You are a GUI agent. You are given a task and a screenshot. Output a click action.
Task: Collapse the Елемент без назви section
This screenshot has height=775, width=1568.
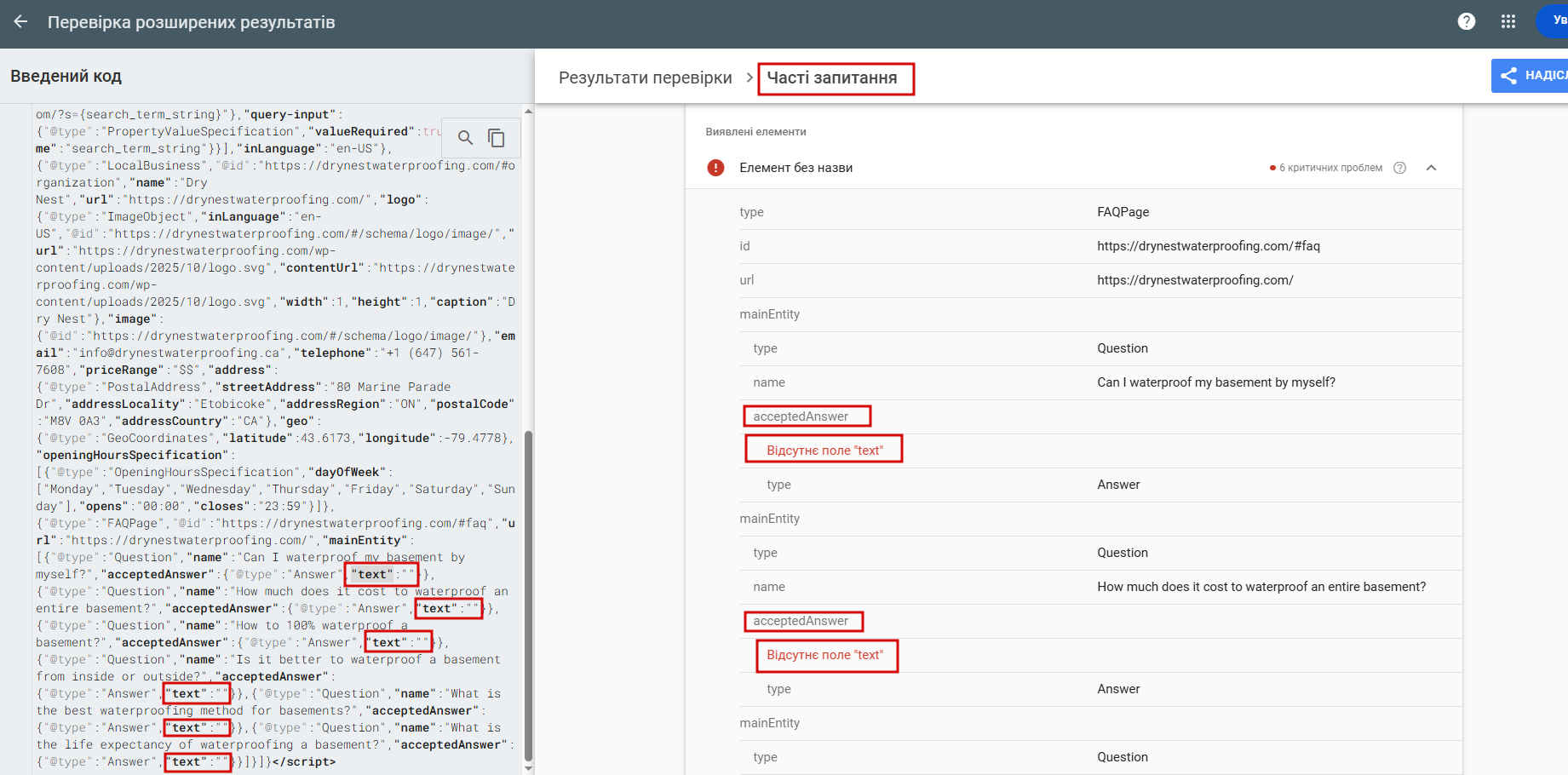[x=1432, y=168]
